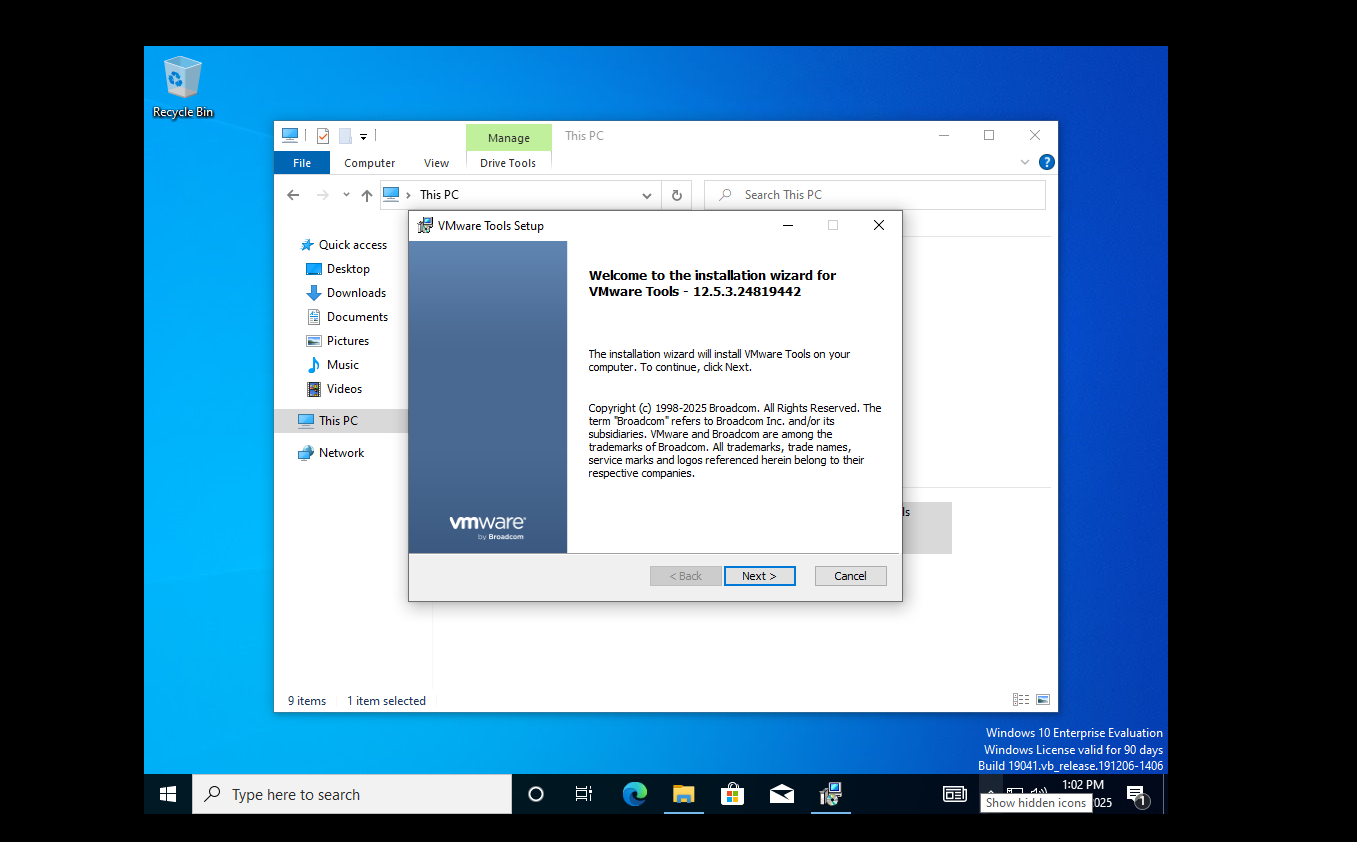Click Next in VMware Tools Setup
Screen dimensions: 1357x842
tap(759, 576)
